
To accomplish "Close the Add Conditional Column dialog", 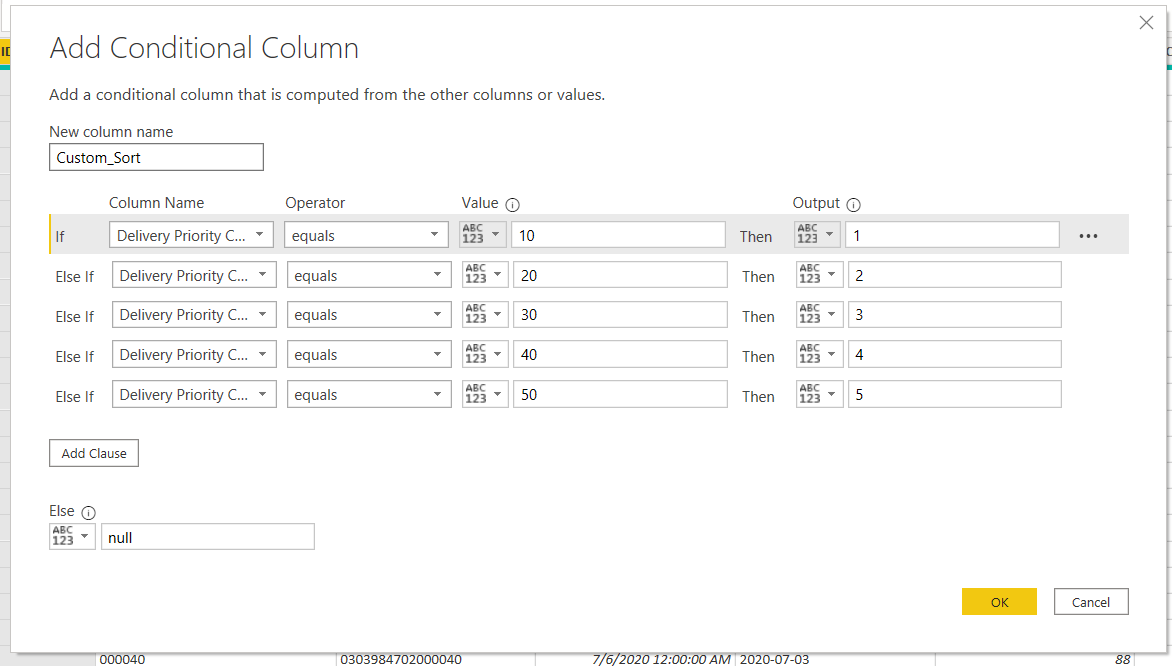I will [1146, 22].
